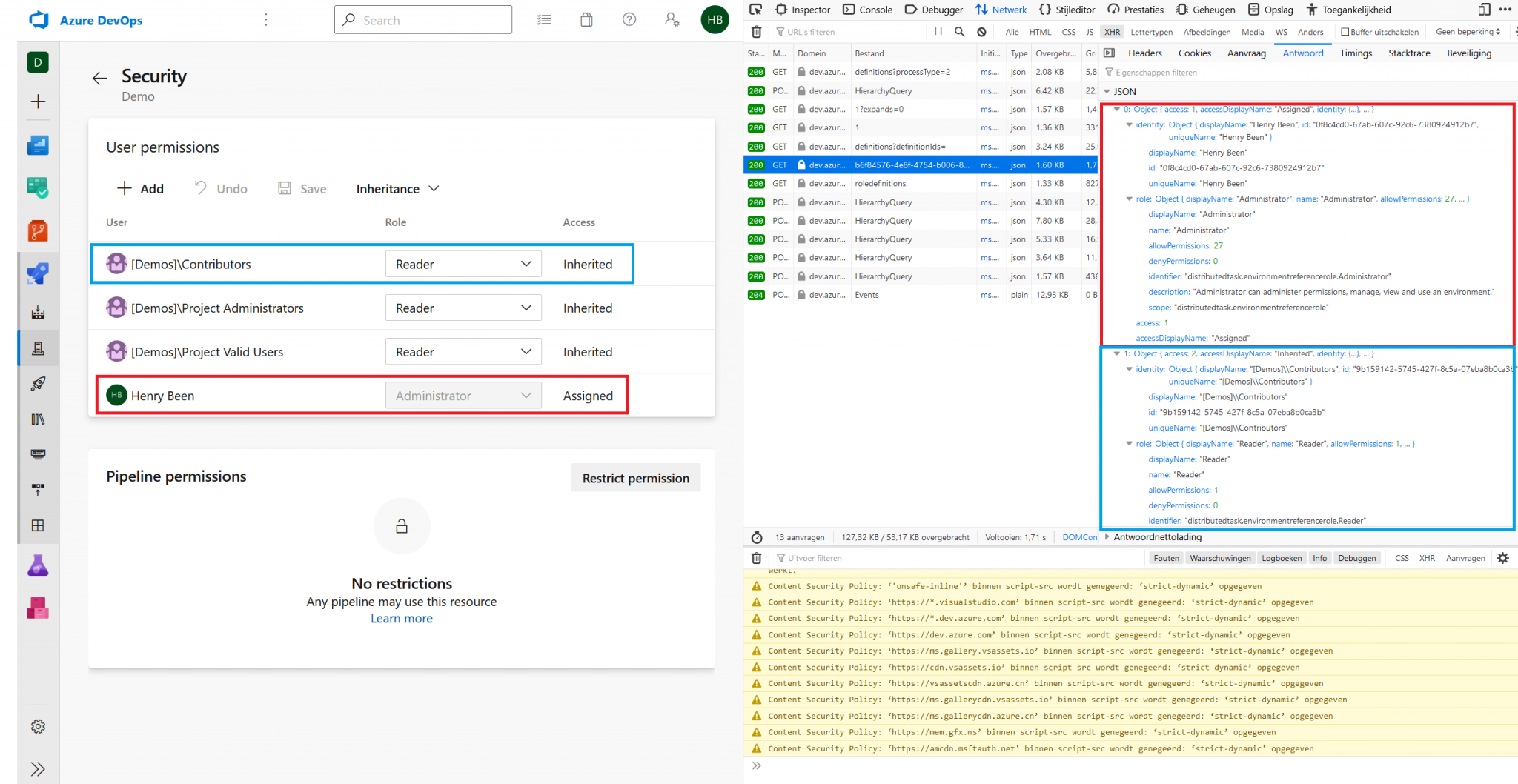
Task: Collapse JSON object 0 in the response
Action: 1118,109
